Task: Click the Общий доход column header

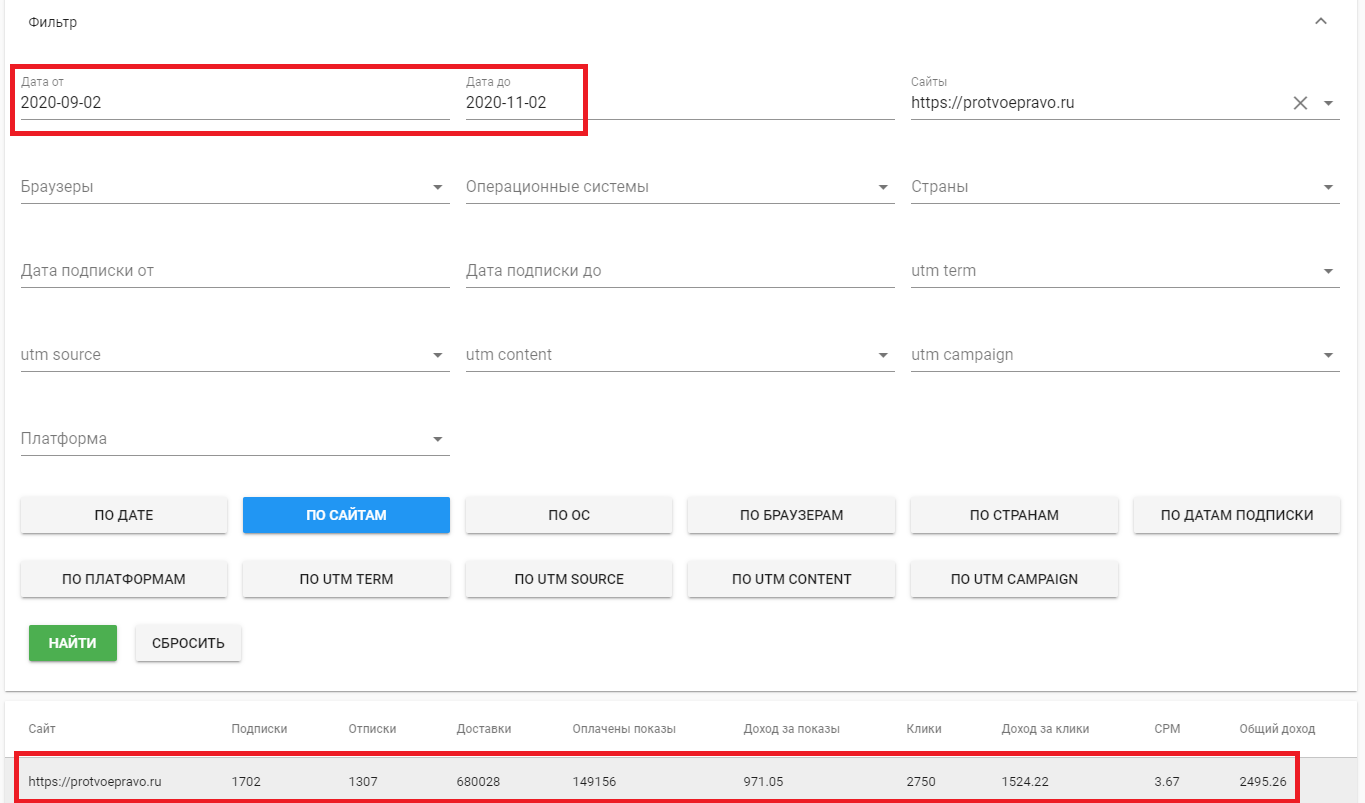Action: [1277, 729]
